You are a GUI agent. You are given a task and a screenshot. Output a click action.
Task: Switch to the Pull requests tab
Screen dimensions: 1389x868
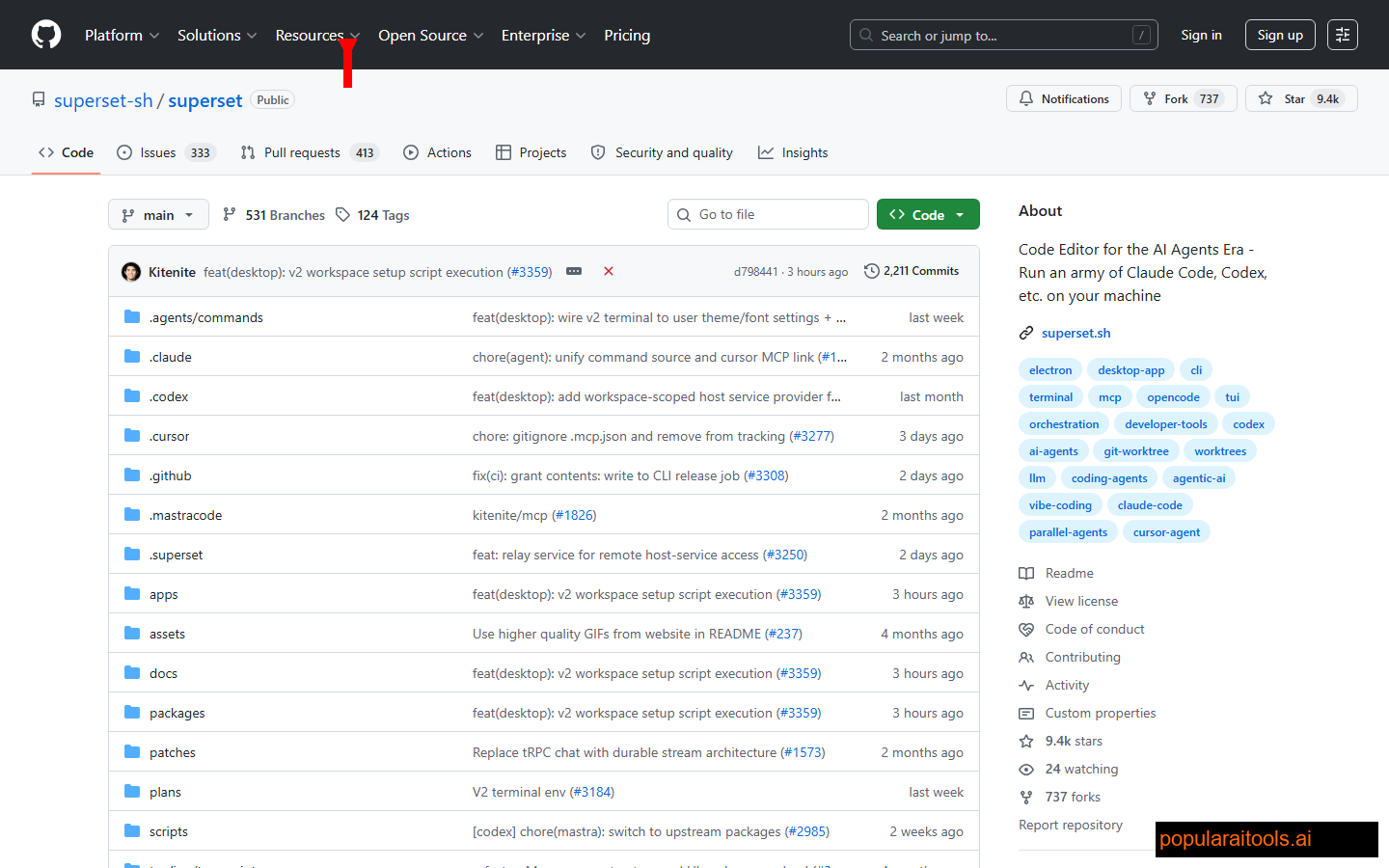click(301, 151)
